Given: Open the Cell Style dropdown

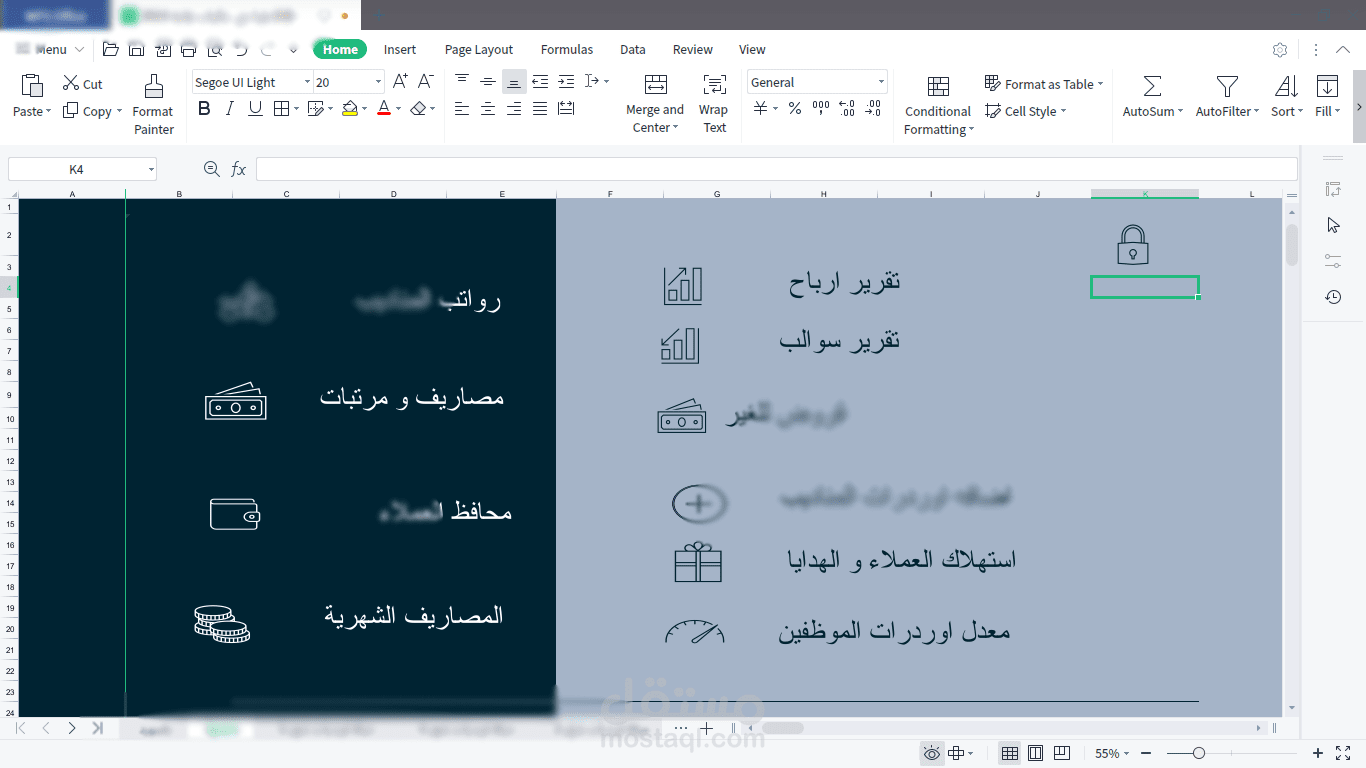Looking at the screenshot, I should (1026, 111).
